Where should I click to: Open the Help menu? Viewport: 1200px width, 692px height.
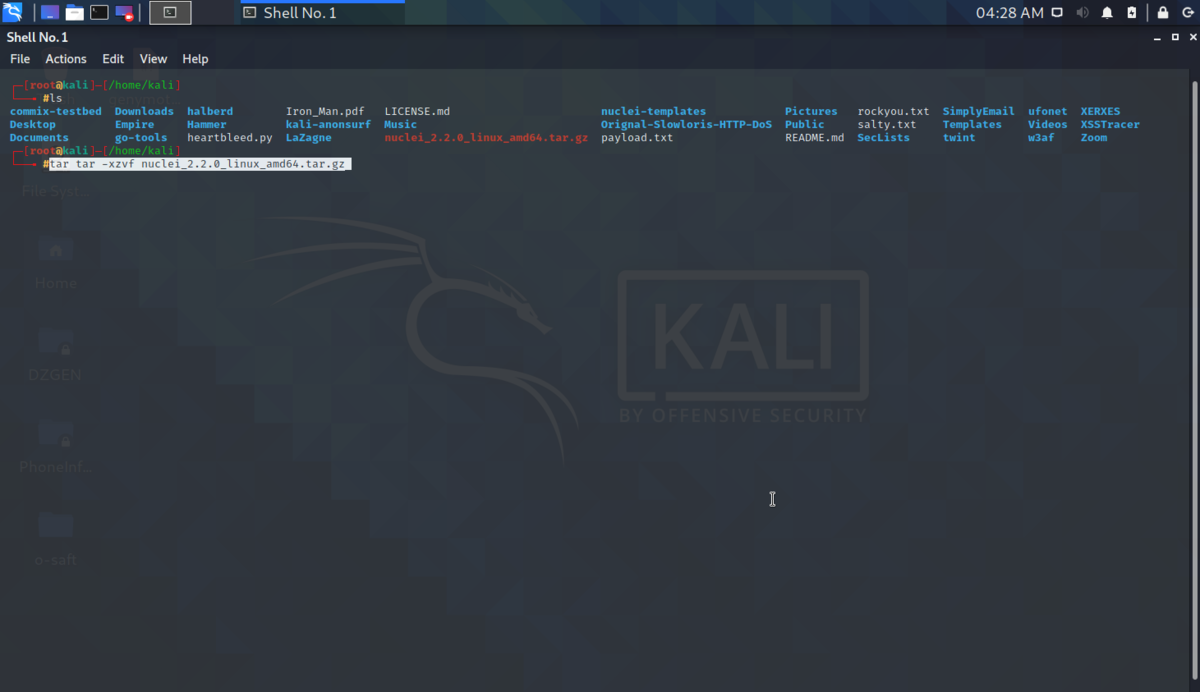(x=195, y=59)
